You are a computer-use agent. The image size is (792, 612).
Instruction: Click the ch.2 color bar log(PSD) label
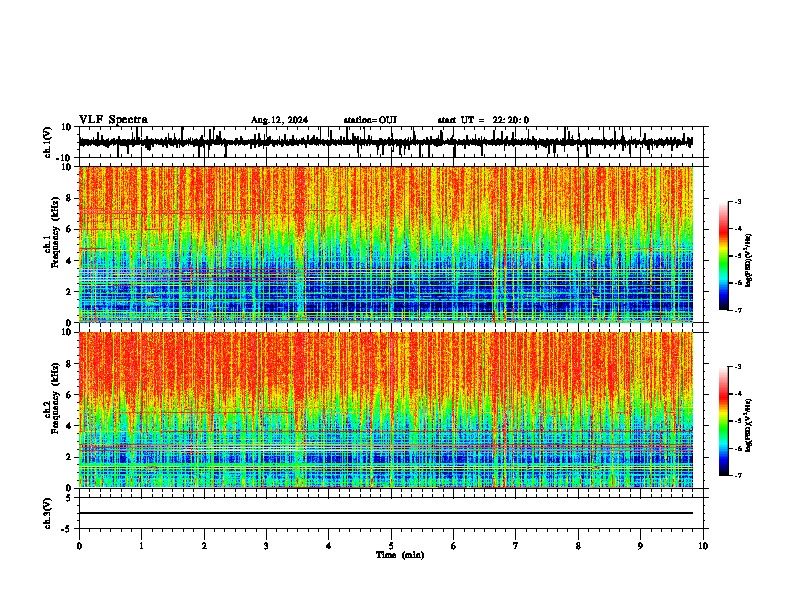click(749, 425)
